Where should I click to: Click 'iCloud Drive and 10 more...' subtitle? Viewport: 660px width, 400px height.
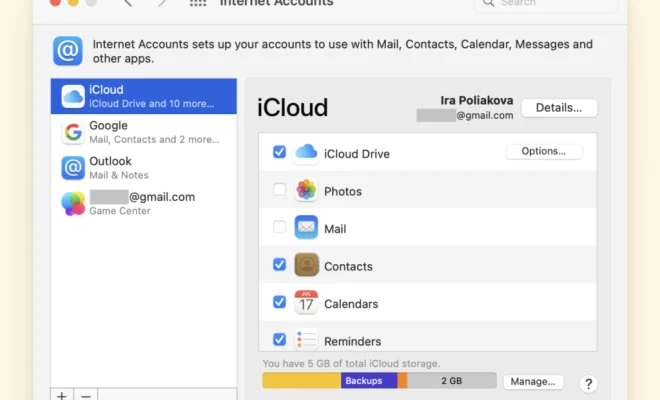[x=152, y=104]
